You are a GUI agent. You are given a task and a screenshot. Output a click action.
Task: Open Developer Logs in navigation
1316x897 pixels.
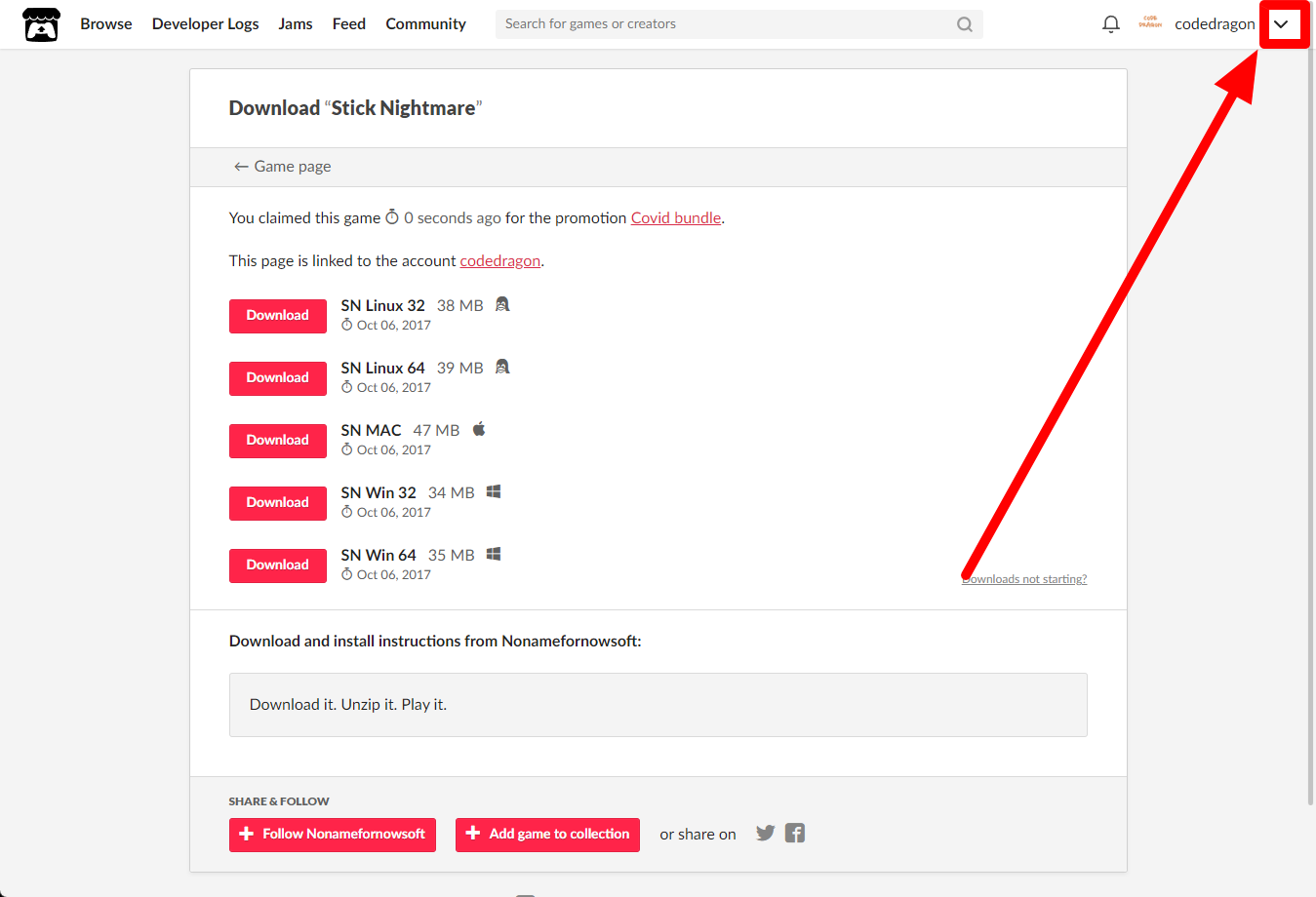pyautogui.click(x=206, y=24)
